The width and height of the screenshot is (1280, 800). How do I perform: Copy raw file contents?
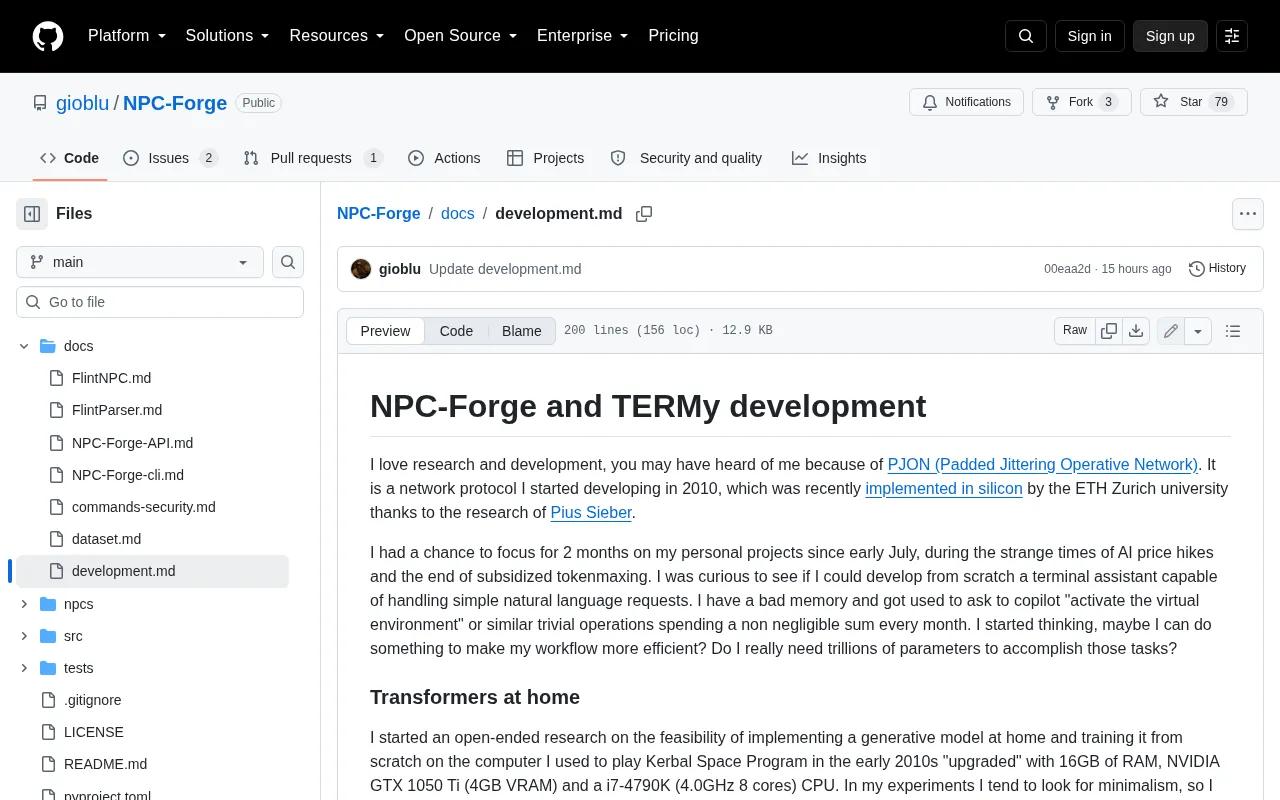coord(1109,331)
